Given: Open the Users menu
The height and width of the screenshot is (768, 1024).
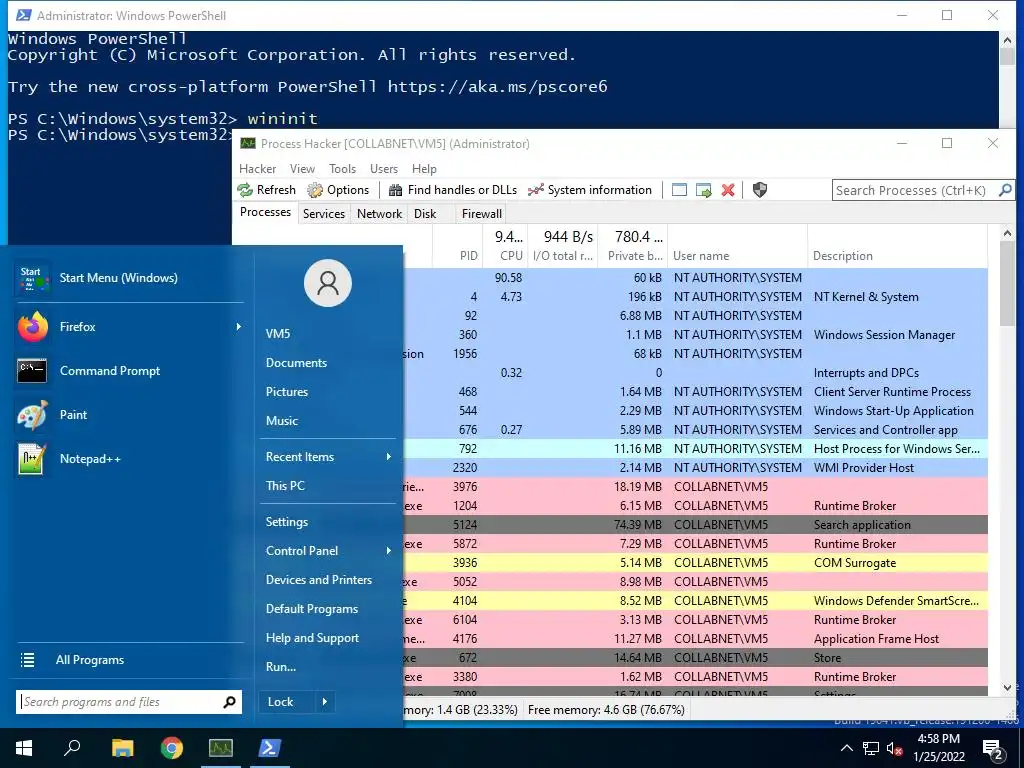Looking at the screenshot, I should pos(384,168).
